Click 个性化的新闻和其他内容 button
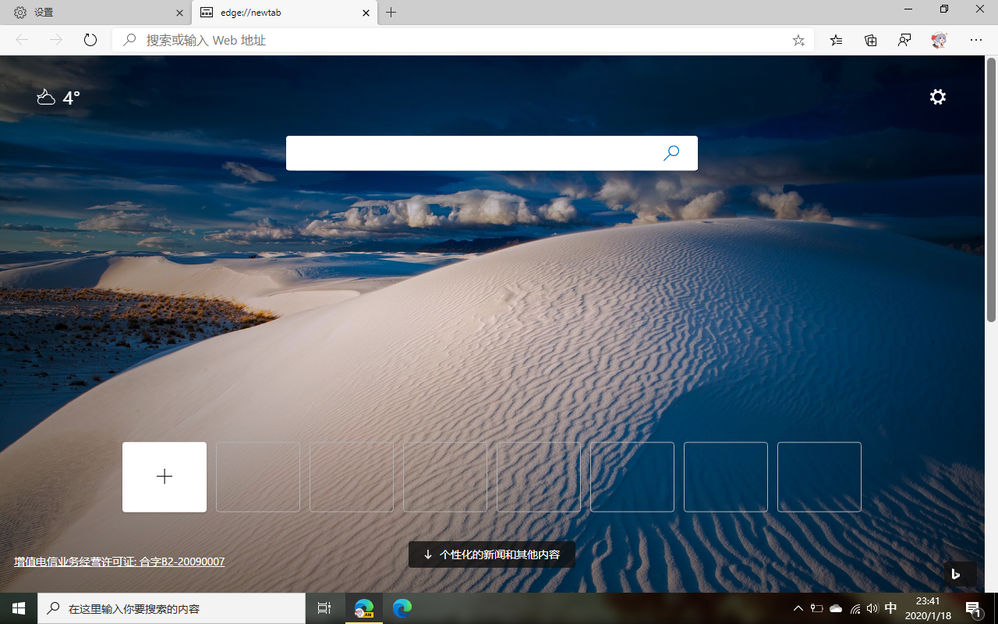998x624 pixels. 491,555
